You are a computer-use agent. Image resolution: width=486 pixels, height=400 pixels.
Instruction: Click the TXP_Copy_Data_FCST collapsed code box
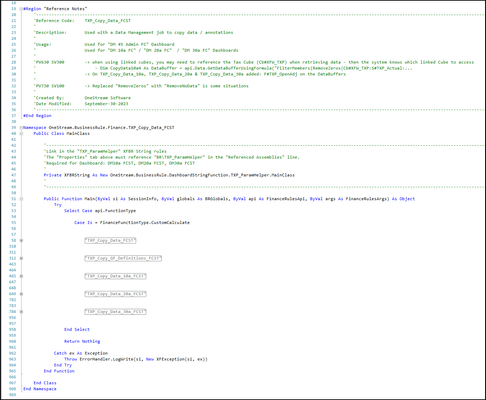(110, 240)
